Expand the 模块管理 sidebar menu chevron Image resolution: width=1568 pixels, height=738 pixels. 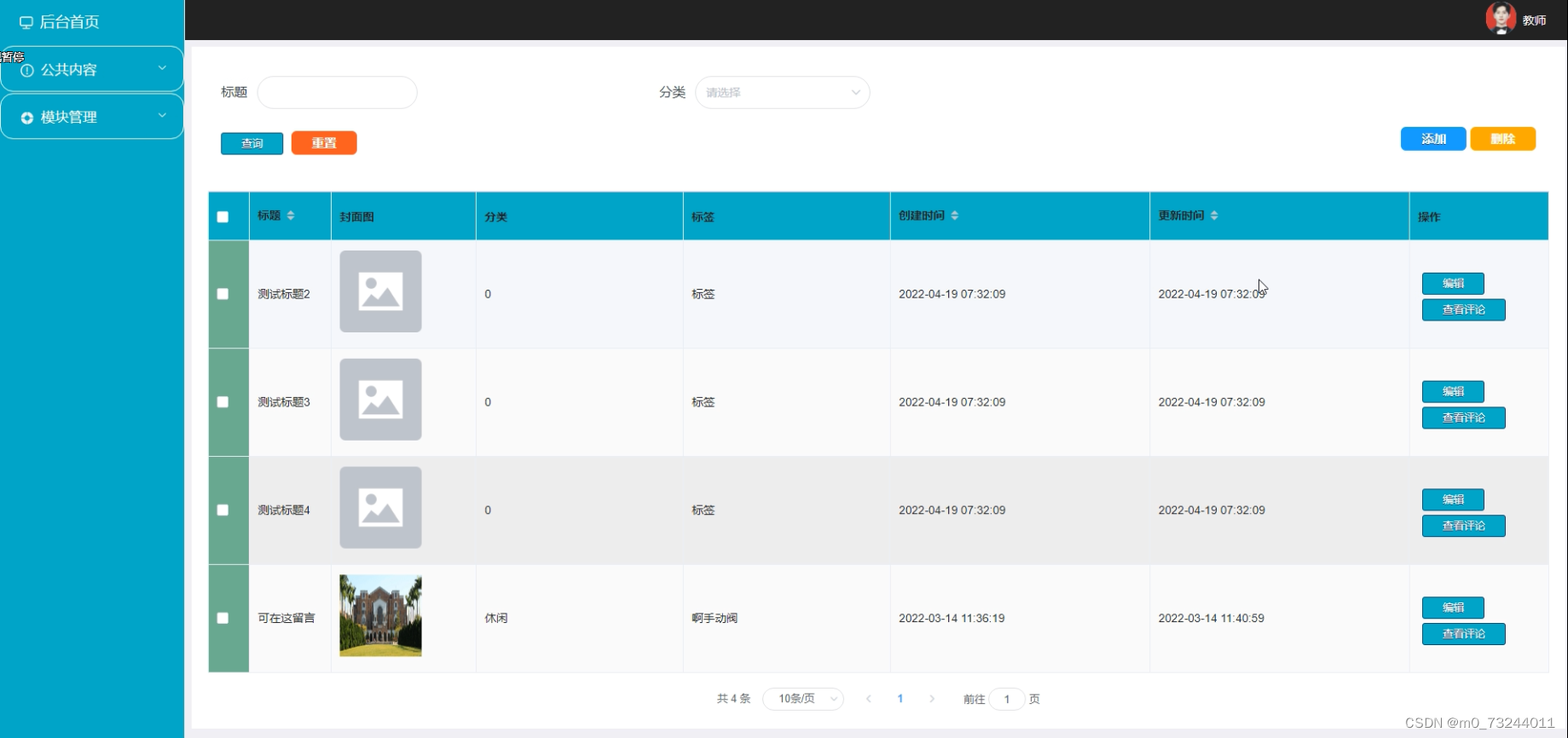(162, 116)
